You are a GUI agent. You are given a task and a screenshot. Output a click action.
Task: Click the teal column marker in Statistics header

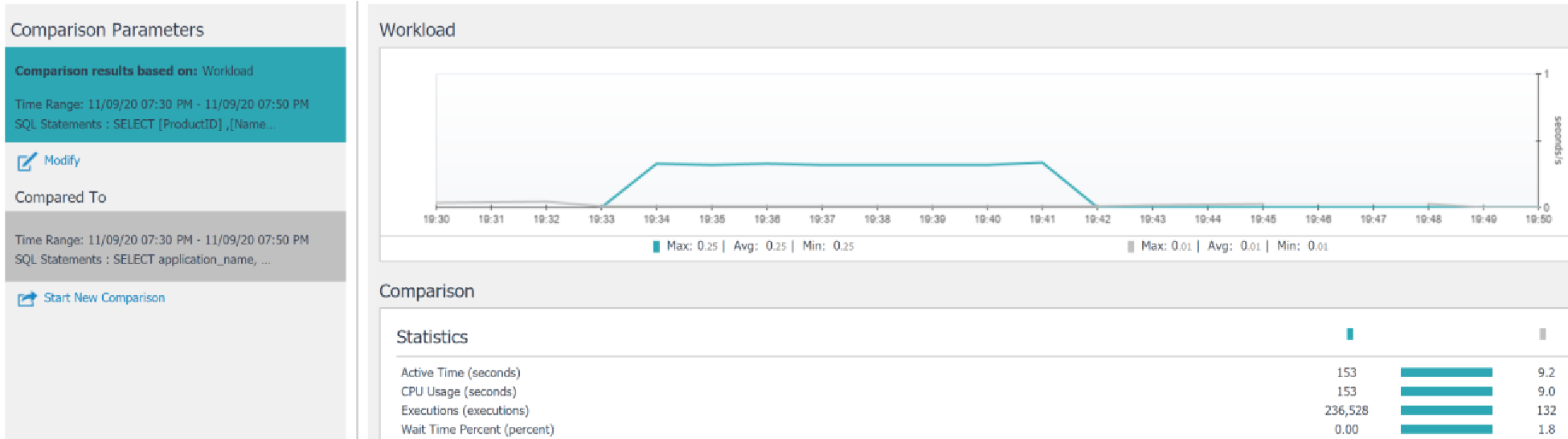tap(1349, 334)
